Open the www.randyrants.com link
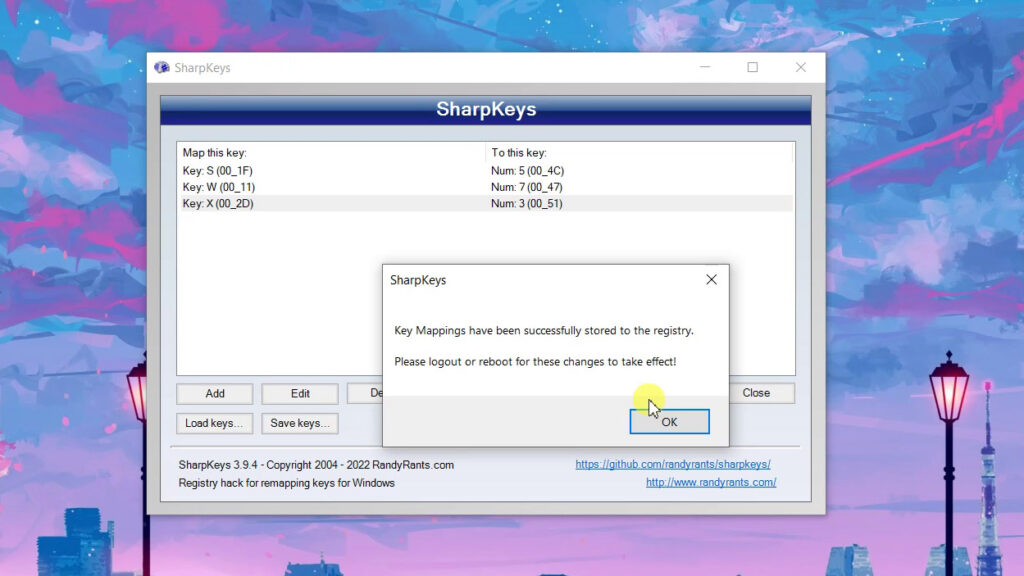1024x576 pixels. point(711,483)
